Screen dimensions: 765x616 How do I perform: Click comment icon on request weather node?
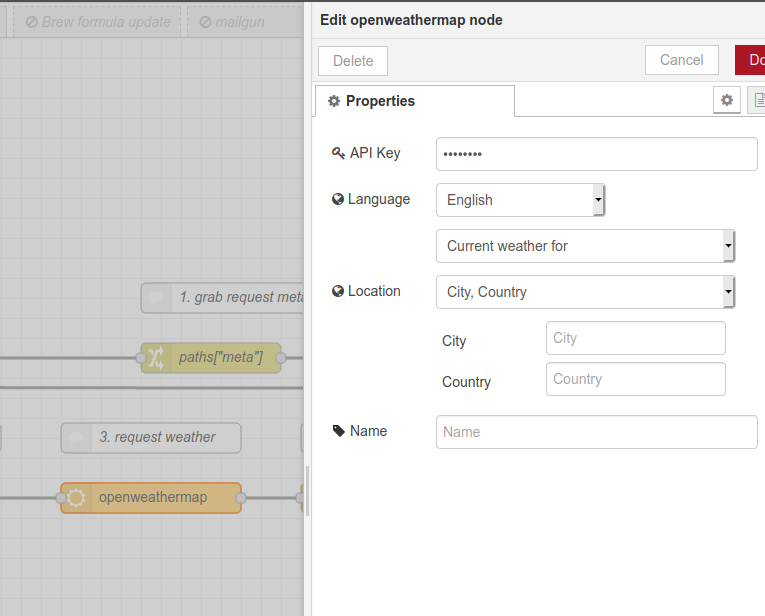tap(75, 437)
